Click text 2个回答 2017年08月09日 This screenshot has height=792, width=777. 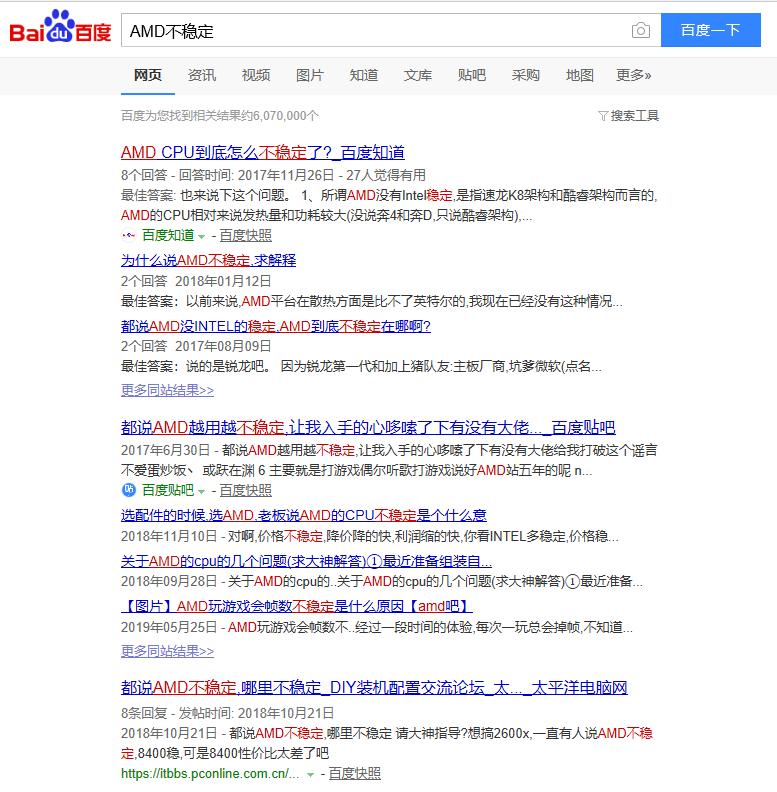click(196, 346)
